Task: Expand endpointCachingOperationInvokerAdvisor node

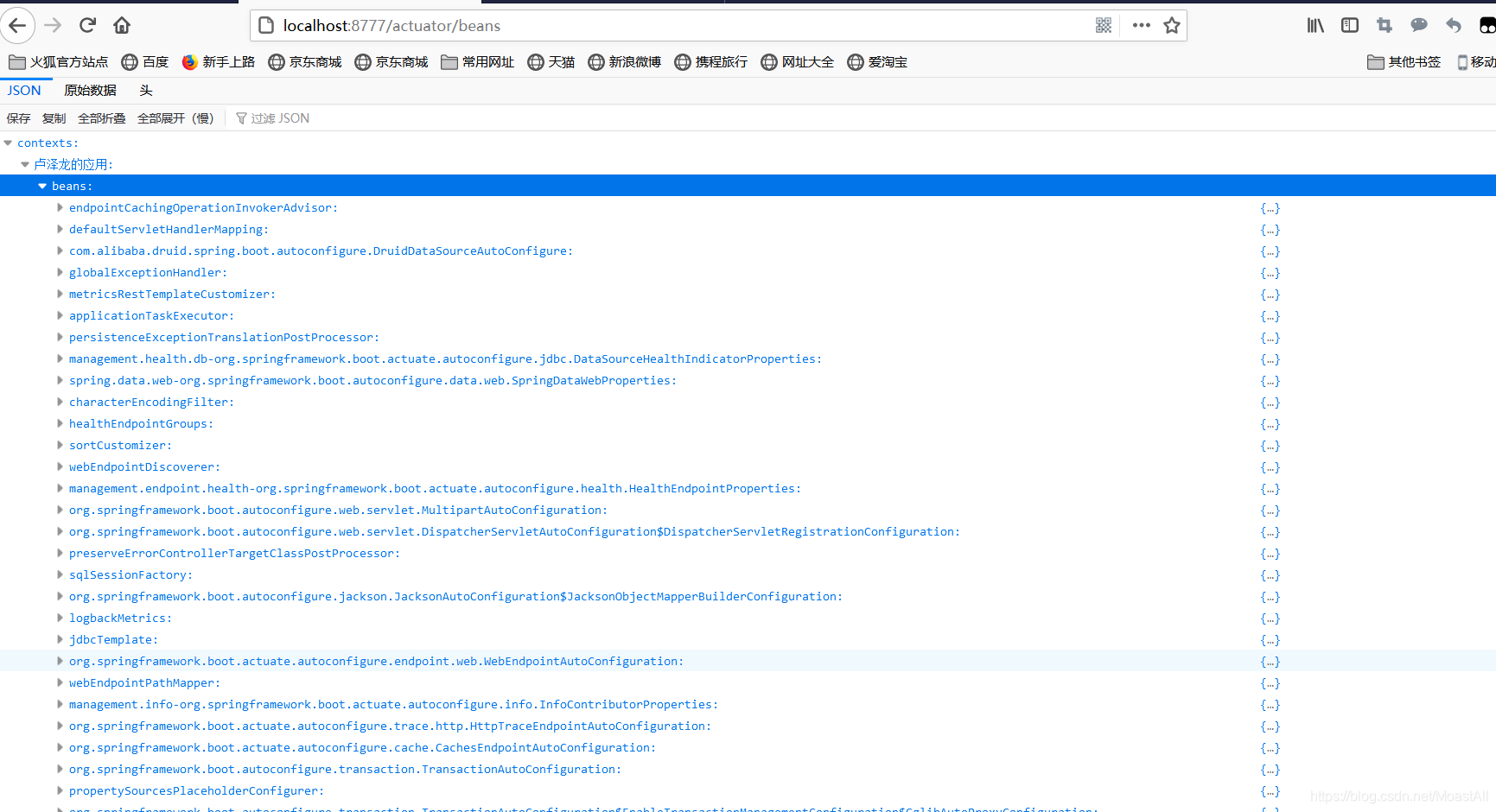Action: point(60,207)
